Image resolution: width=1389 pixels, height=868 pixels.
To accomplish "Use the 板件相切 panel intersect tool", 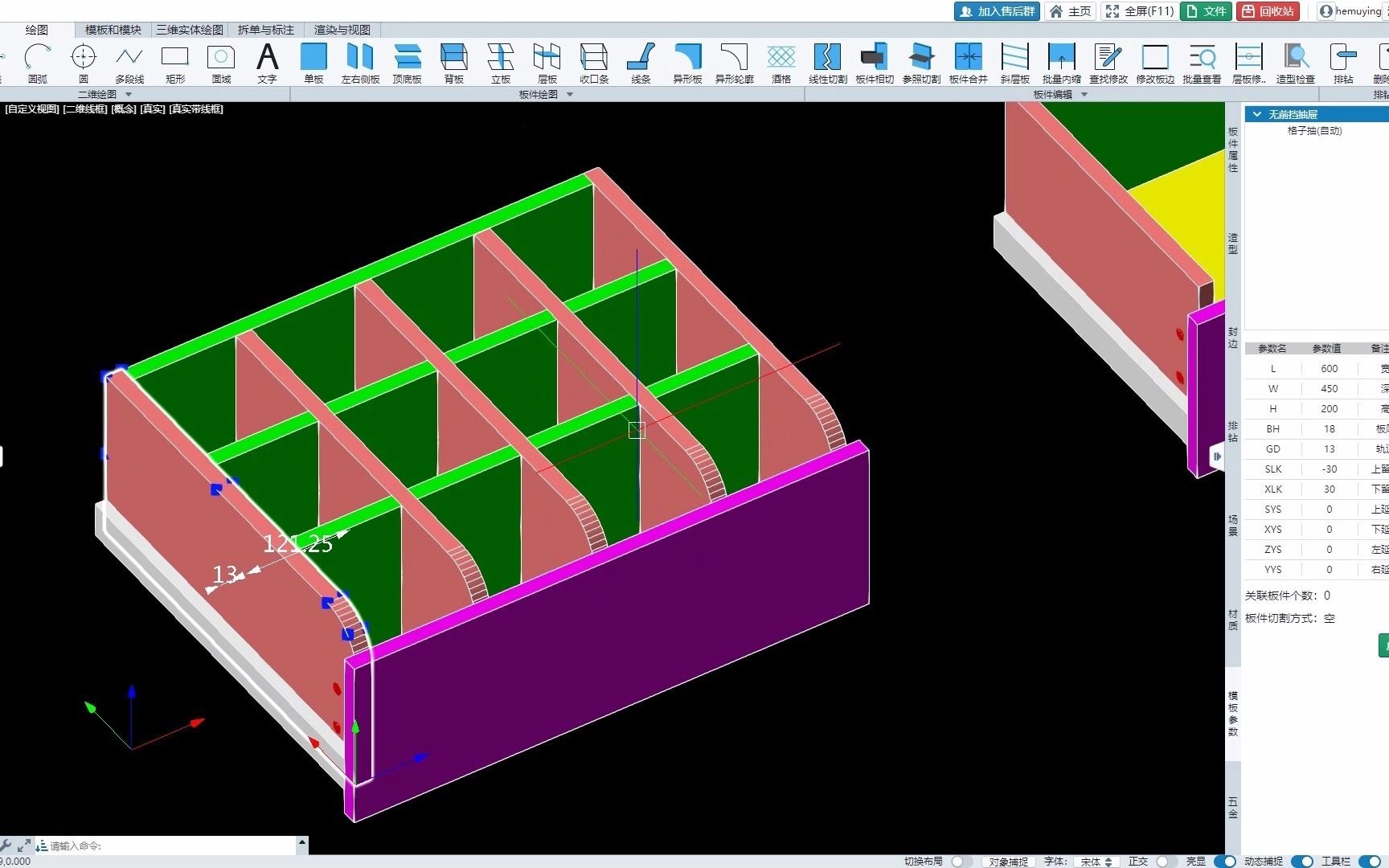I will tap(875, 63).
